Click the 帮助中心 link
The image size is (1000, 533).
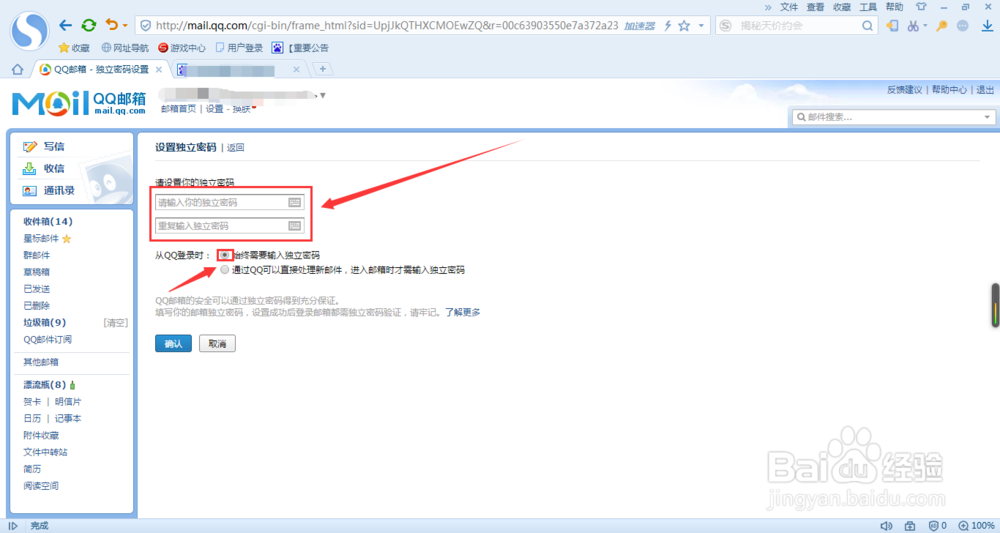point(949,90)
